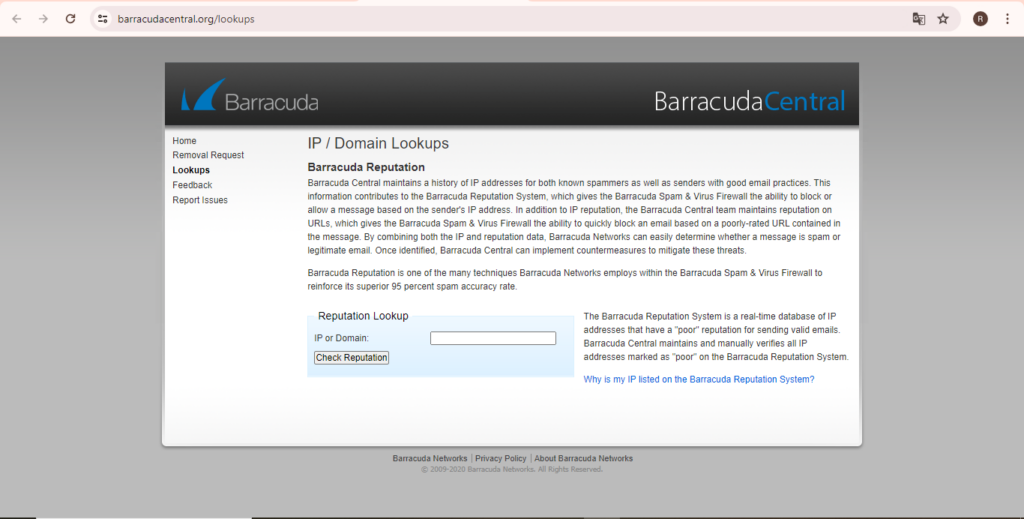
Task: Reload the page with the refresh icon
Action: [x=71, y=19]
